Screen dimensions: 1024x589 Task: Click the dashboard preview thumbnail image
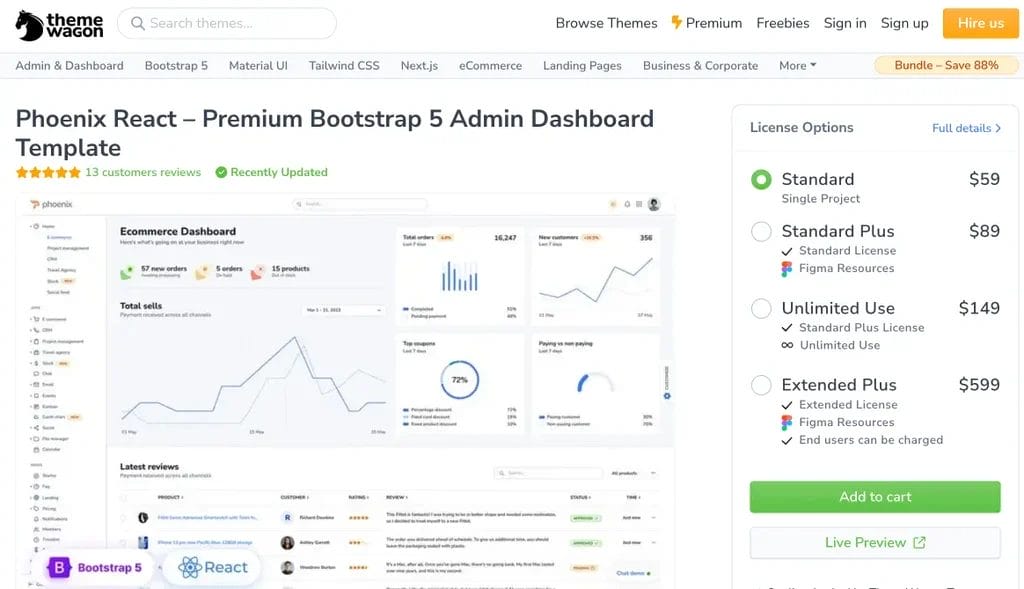pos(345,390)
